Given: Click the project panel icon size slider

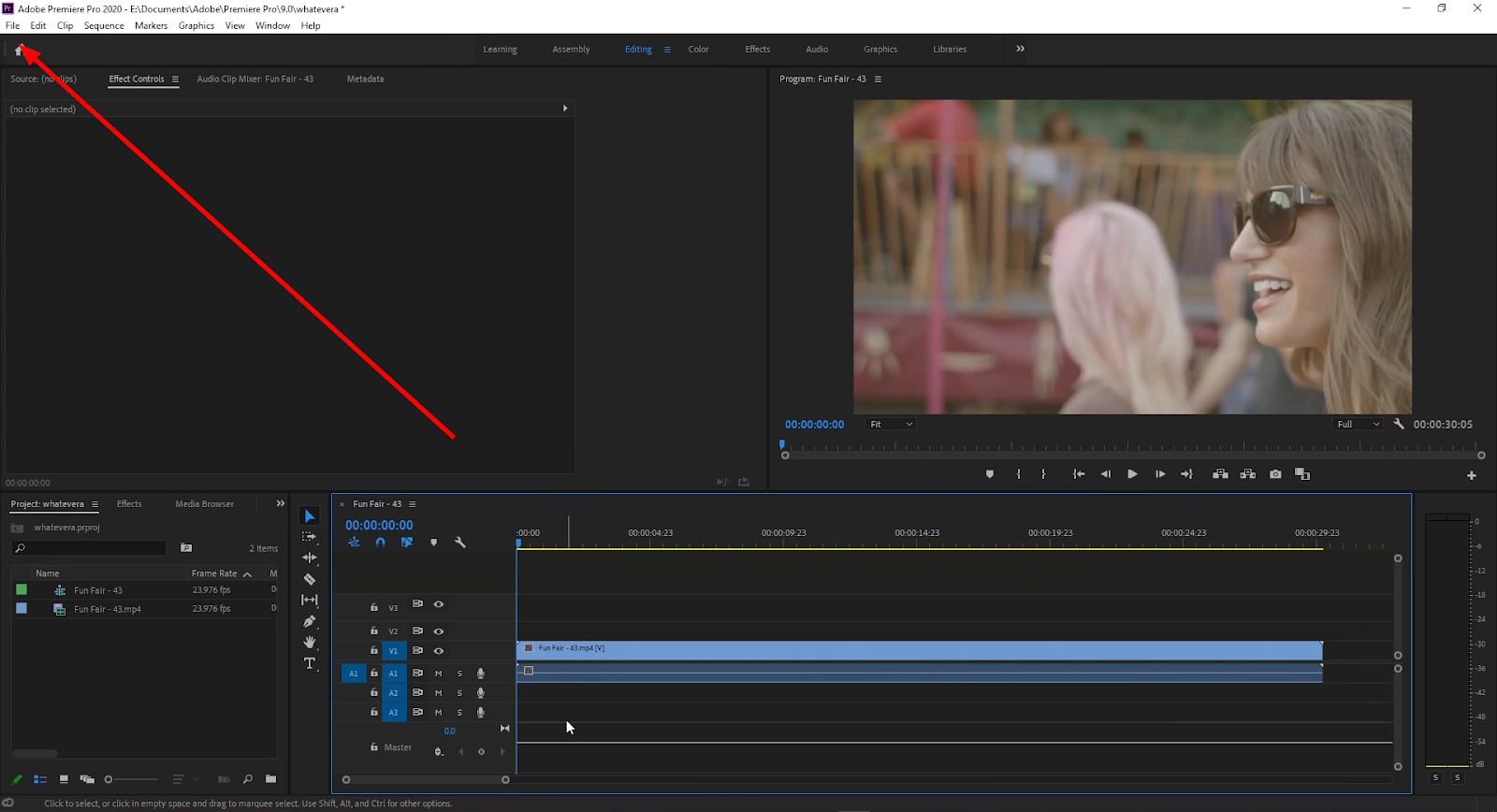Looking at the screenshot, I should (x=131, y=779).
